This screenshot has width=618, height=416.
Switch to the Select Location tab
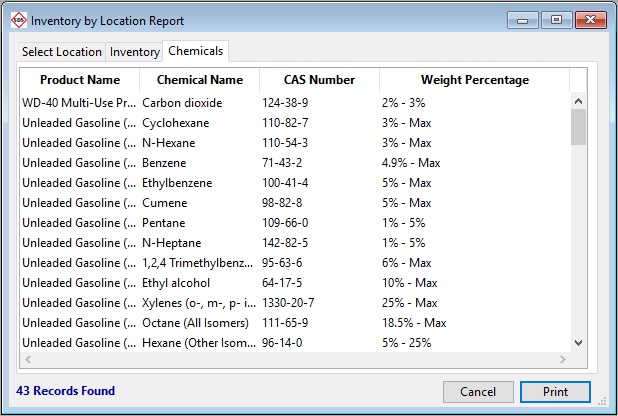tap(62, 52)
